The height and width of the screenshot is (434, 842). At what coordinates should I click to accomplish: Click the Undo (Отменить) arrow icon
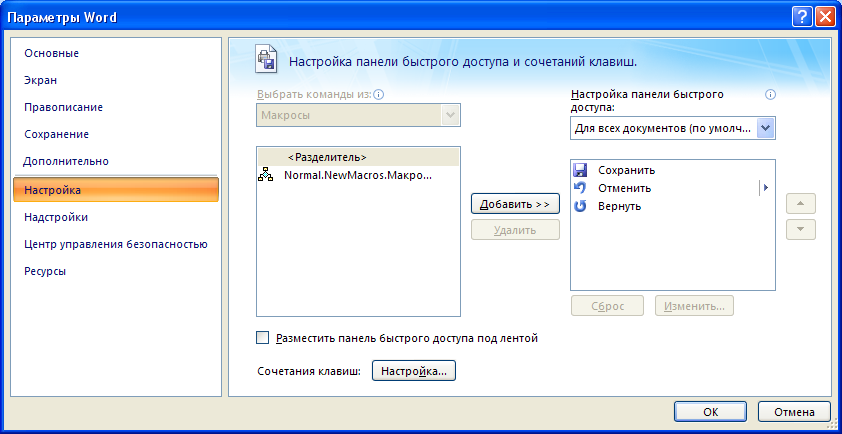(580, 188)
